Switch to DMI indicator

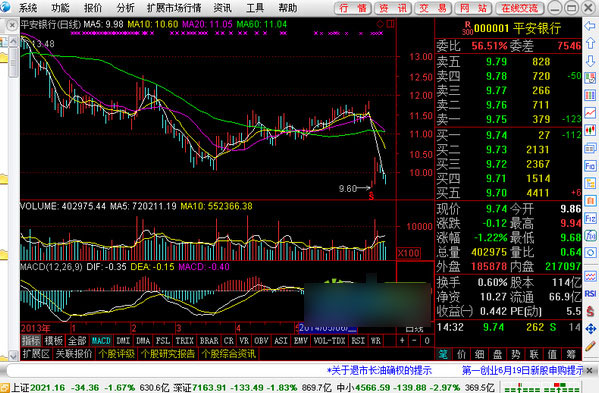(123, 341)
